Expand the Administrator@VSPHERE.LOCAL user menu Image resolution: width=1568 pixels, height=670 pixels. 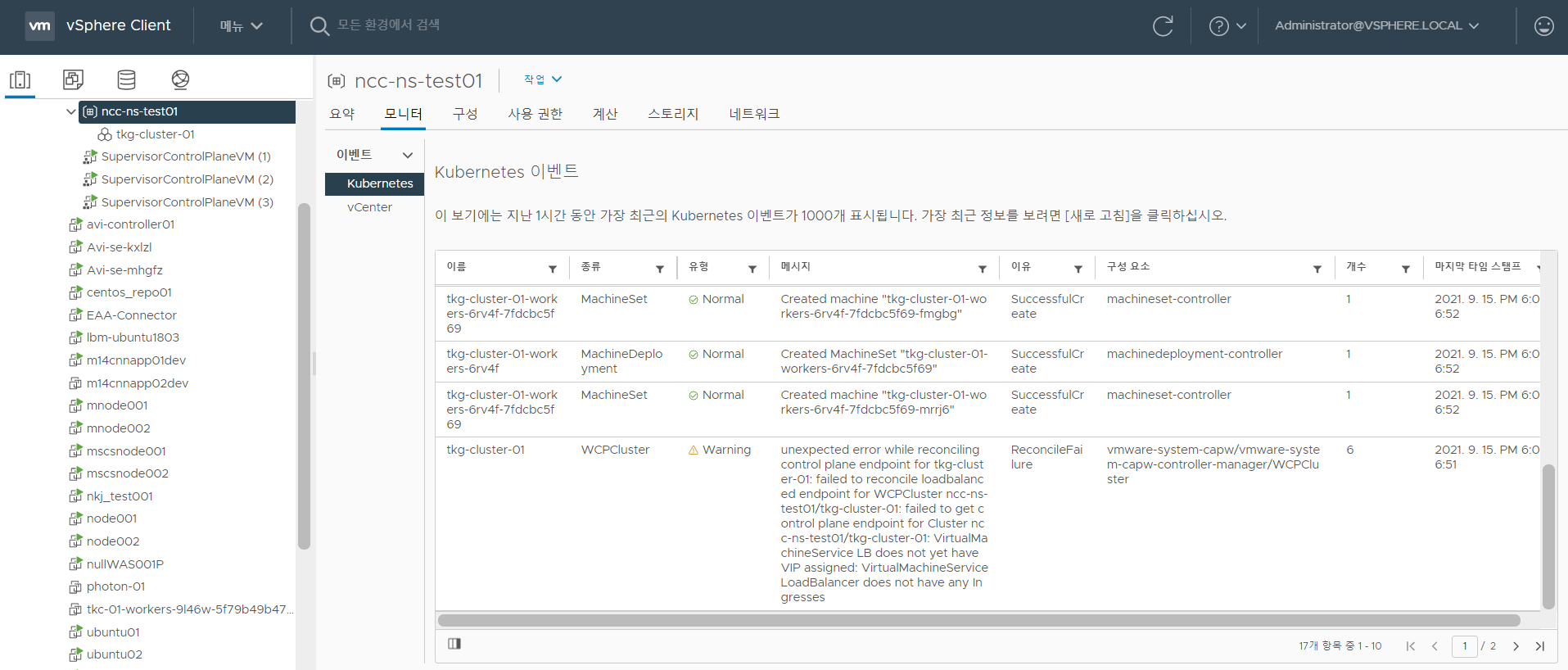1376,25
